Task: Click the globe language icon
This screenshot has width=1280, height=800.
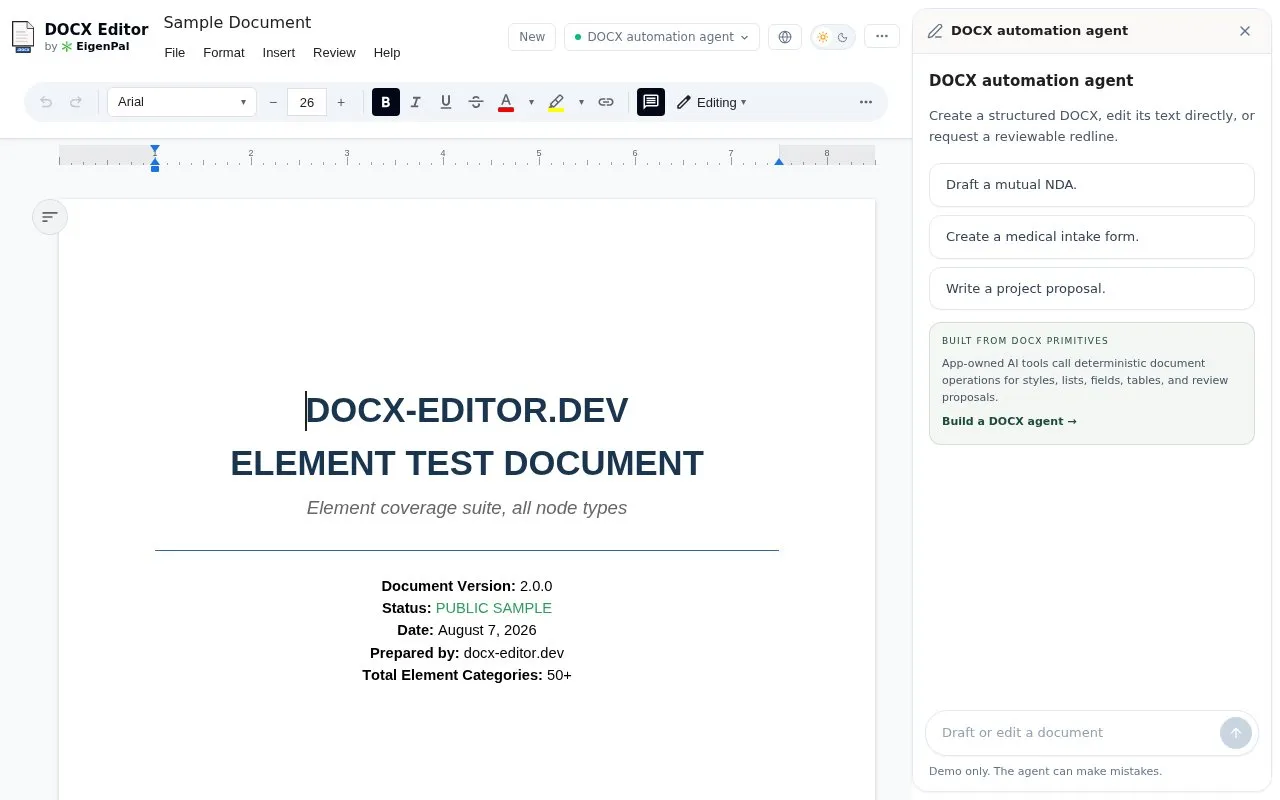Action: 785,37
